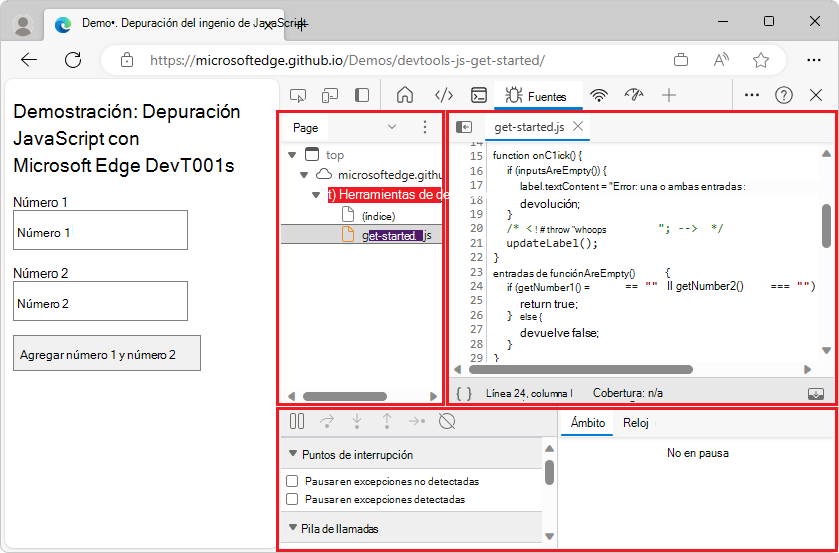
Task: Open the Welcome home tool
Action: pos(405,95)
